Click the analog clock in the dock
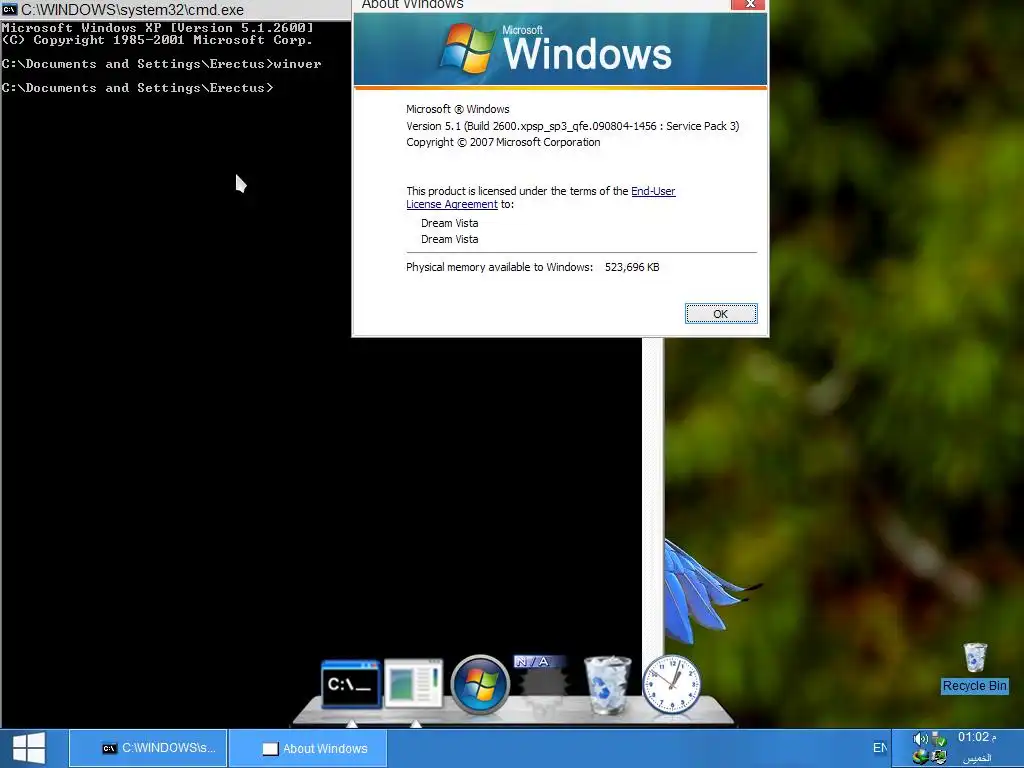1024x768 pixels. [x=671, y=684]
